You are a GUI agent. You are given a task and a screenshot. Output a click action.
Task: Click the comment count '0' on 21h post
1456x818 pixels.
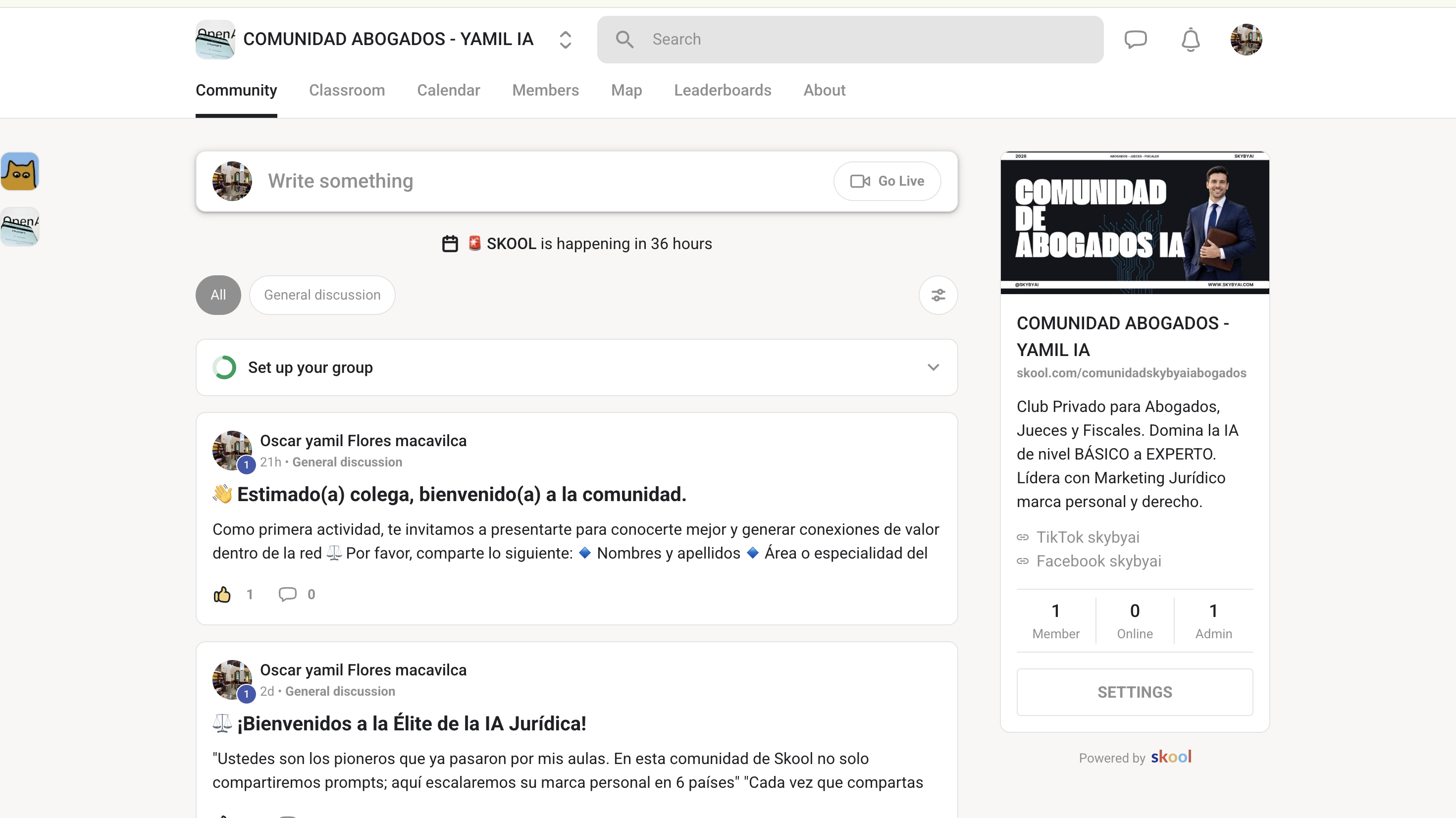[x=311, y=594]
